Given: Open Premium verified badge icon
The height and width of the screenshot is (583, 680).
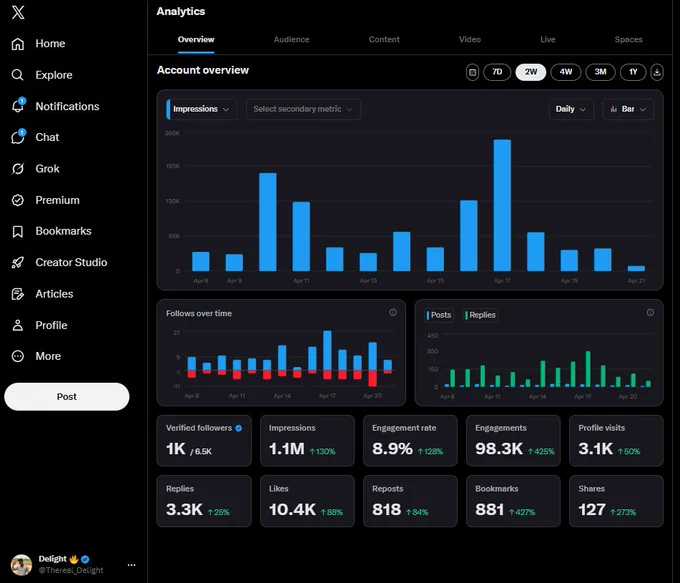Looking at the screenshot, I should pyautogui.click(x=17, y=200).
